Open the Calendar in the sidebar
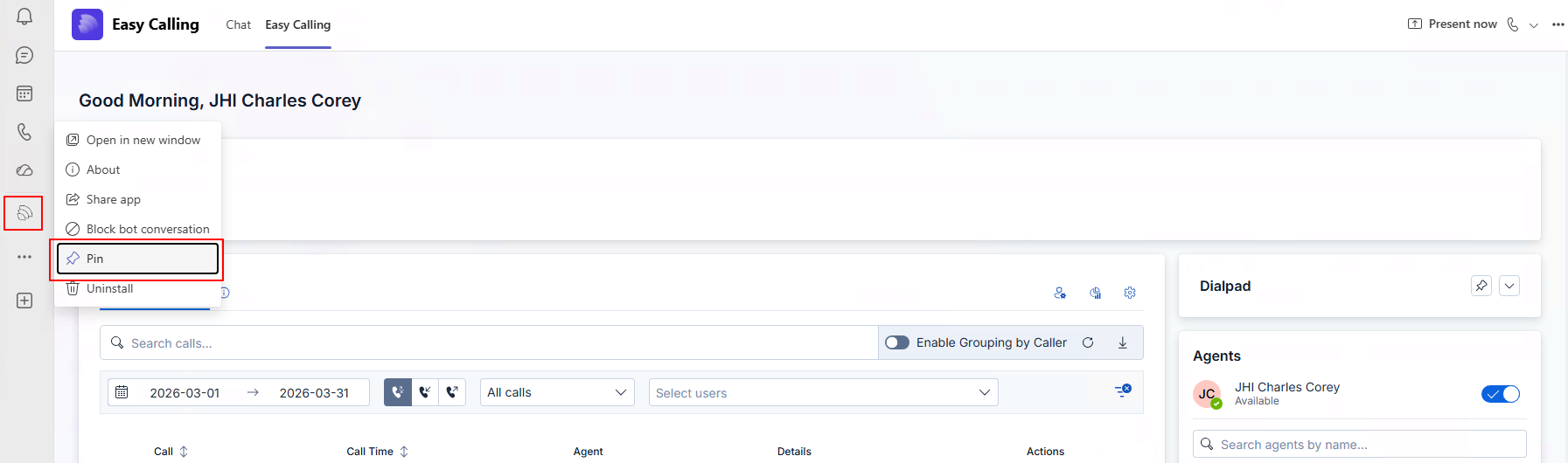This screenshot has height=463, width=1568. tap(24, 93)
